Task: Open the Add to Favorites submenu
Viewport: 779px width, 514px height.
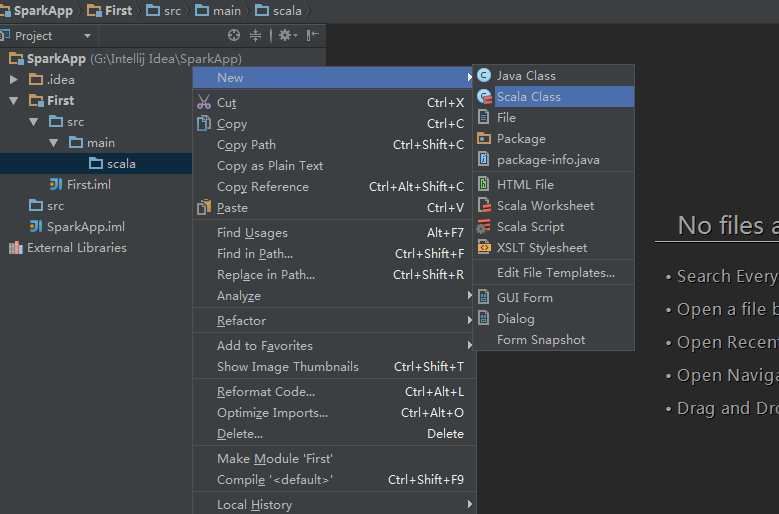Action: pos(469,345)
